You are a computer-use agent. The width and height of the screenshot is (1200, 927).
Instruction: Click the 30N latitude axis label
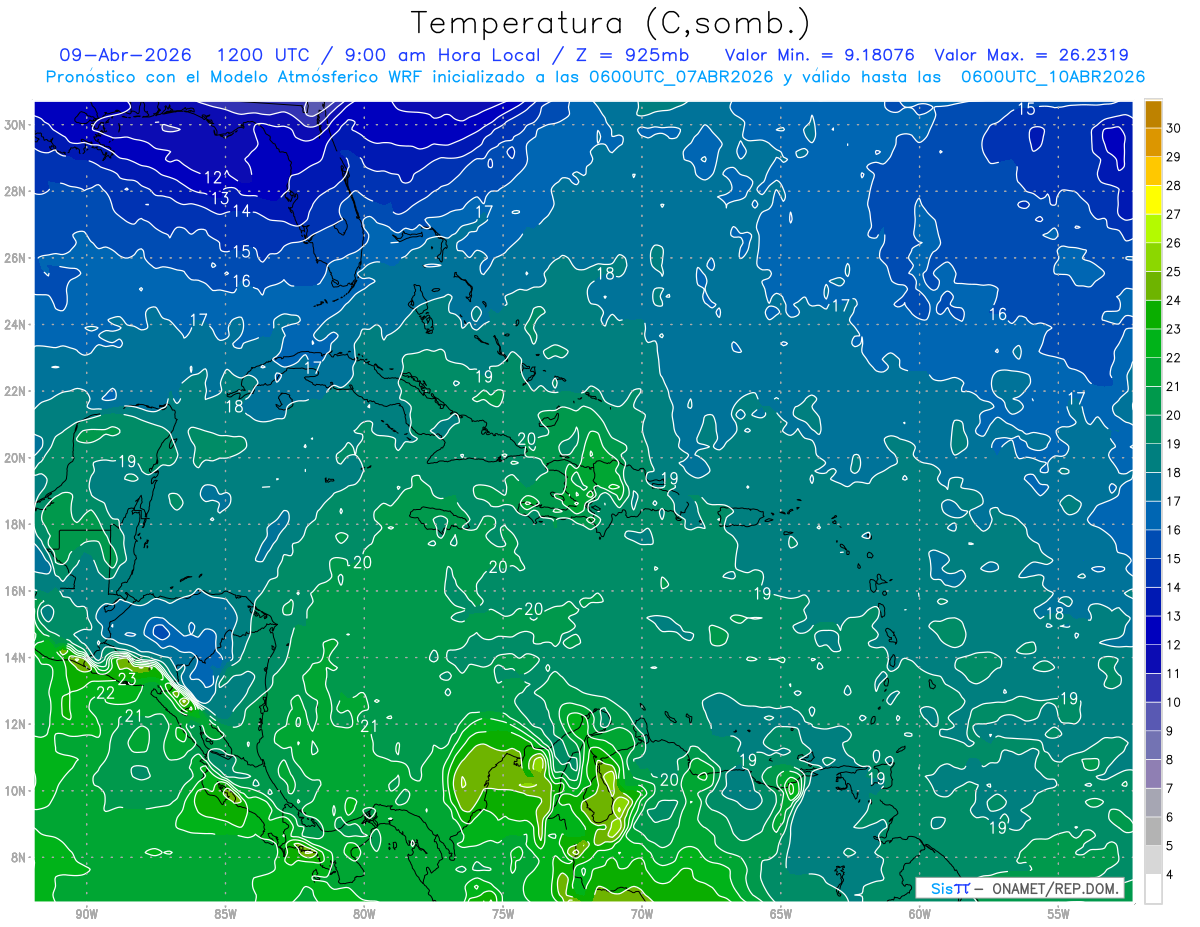[x=17, y=125]
